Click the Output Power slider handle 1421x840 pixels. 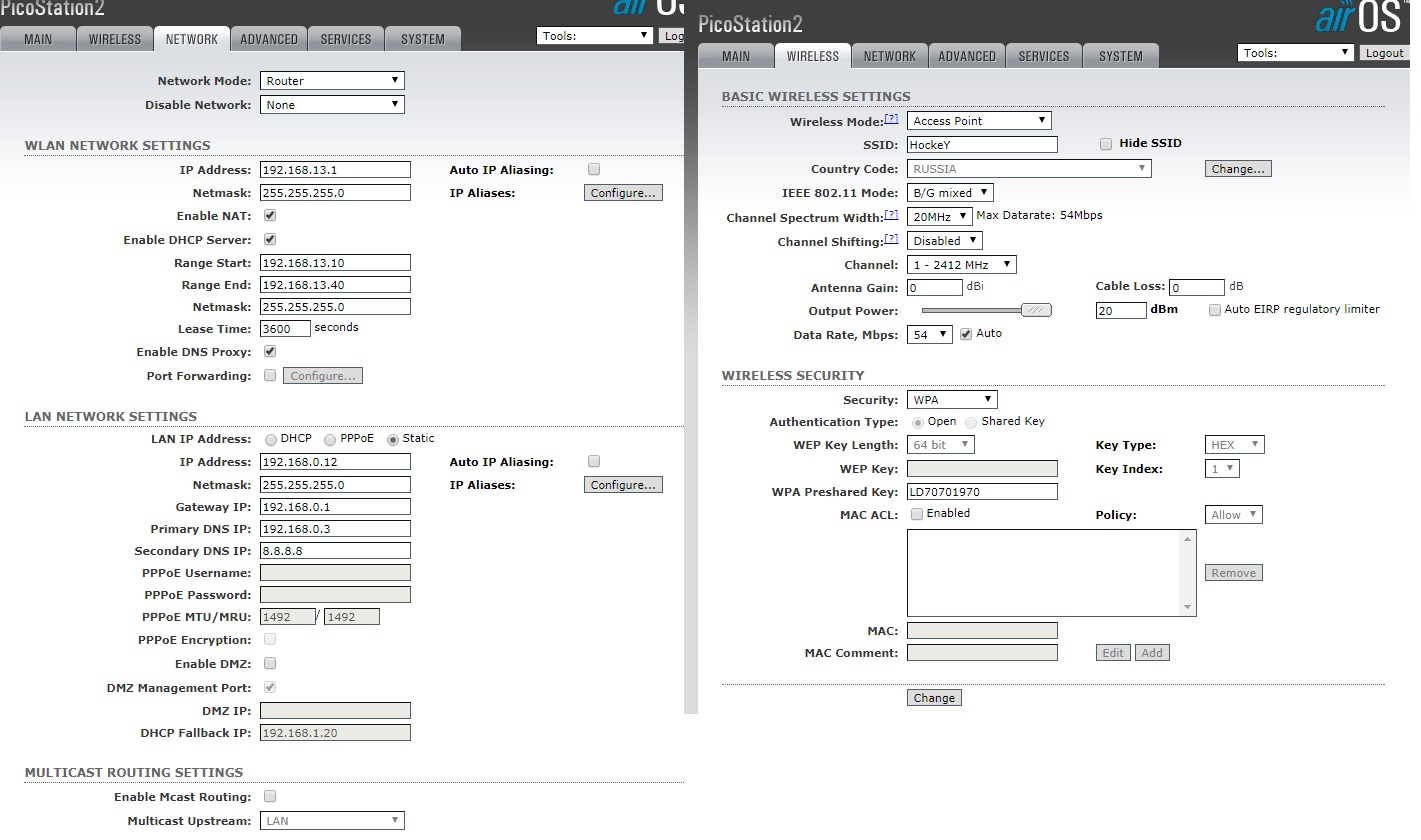tap(1038, 310)
